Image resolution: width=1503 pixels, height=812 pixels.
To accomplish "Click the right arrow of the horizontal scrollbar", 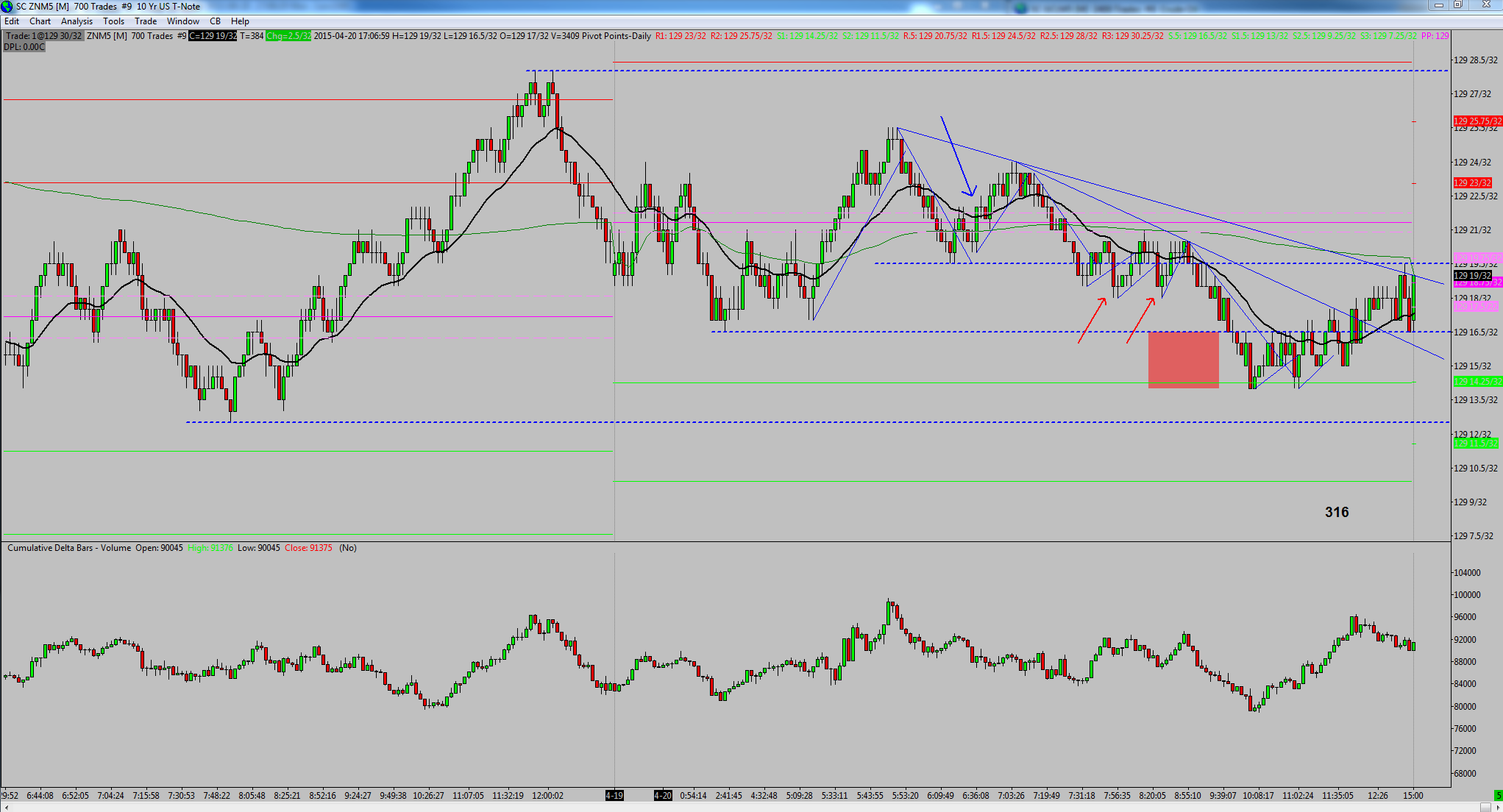I will tap(1497, 807).
